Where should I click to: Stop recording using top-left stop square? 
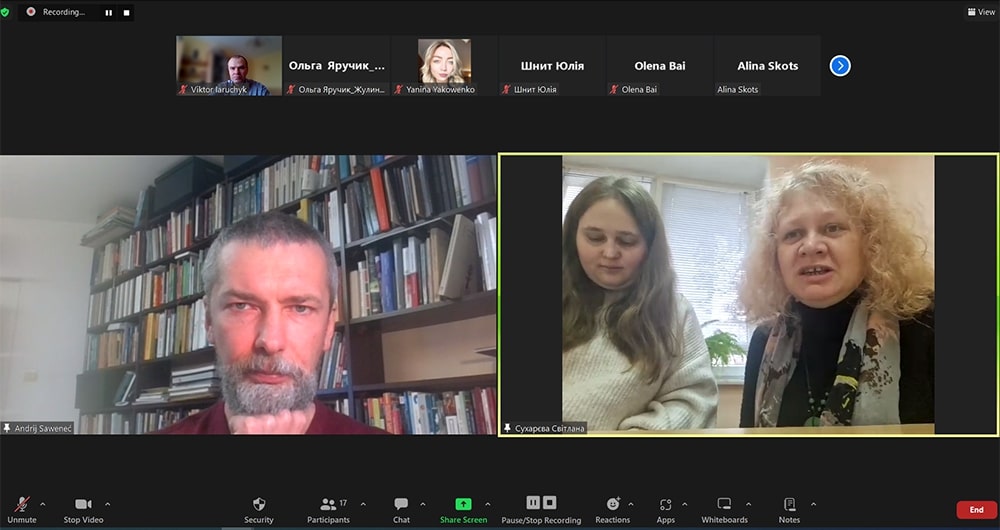[126, 12]
